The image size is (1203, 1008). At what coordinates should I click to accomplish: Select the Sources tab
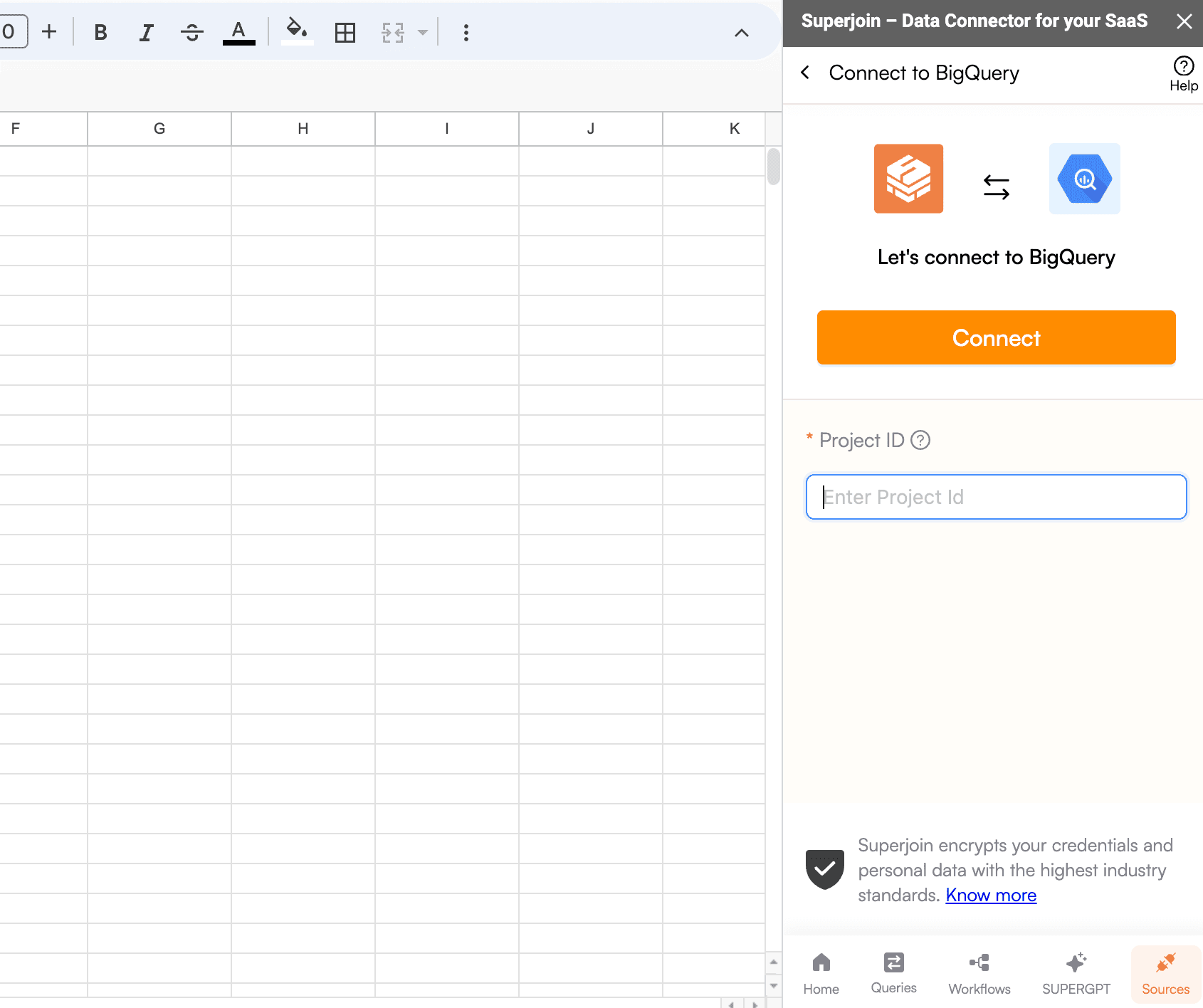point(1165,974)
